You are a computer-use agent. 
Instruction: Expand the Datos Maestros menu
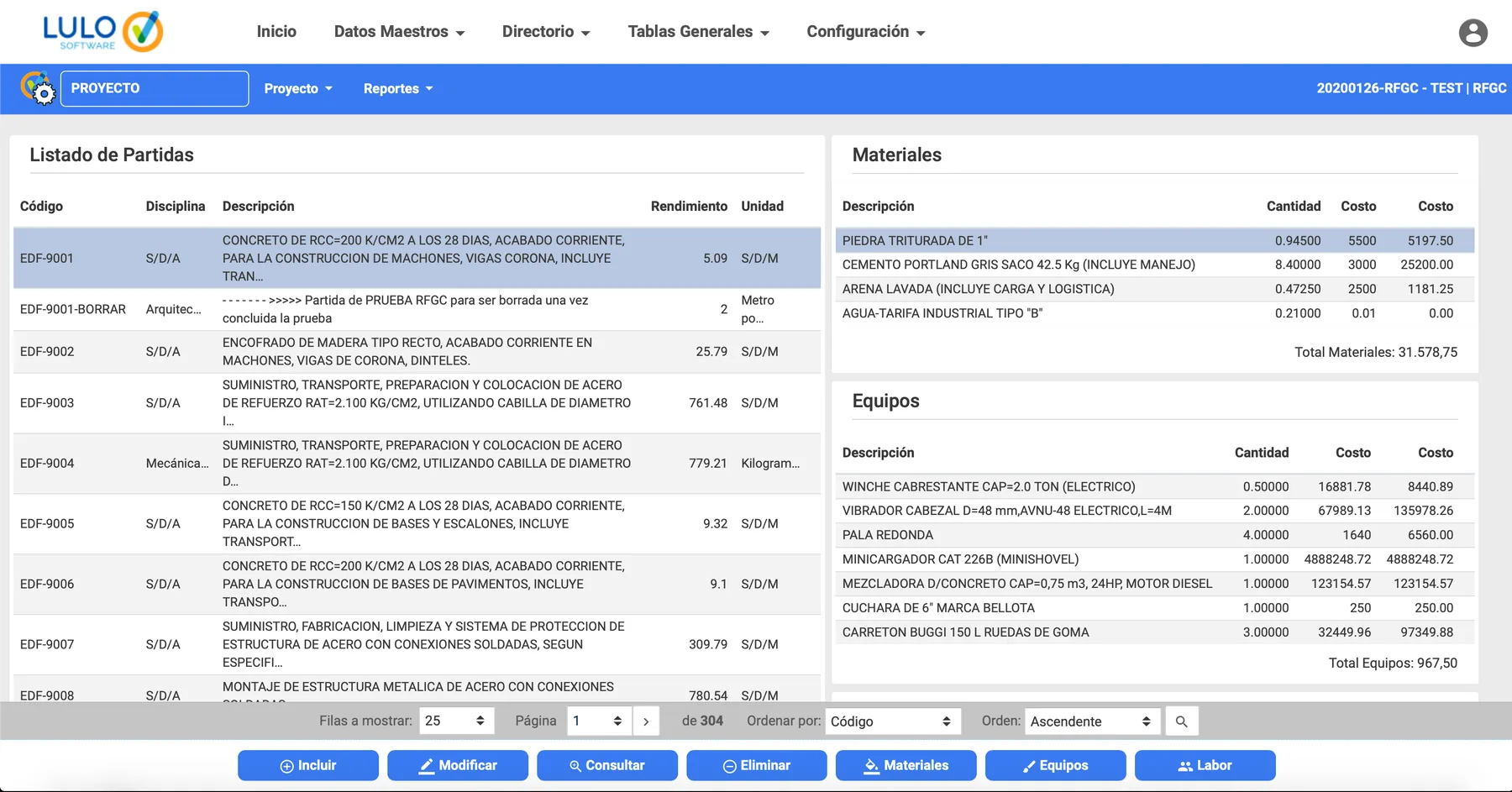[x=399, y=32]
